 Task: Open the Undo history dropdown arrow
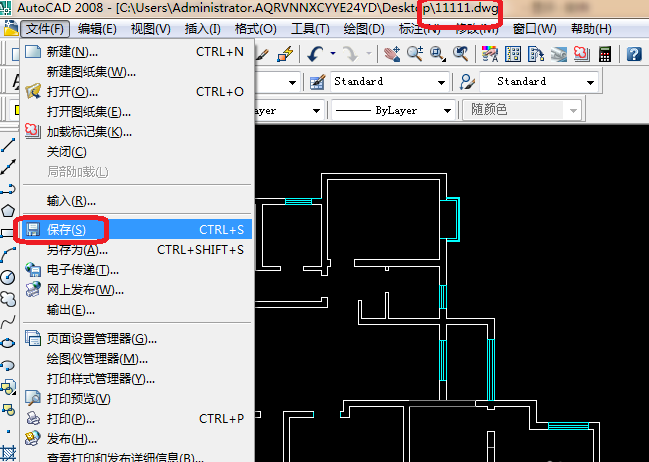pyautogui.click(x=333, y=54)
